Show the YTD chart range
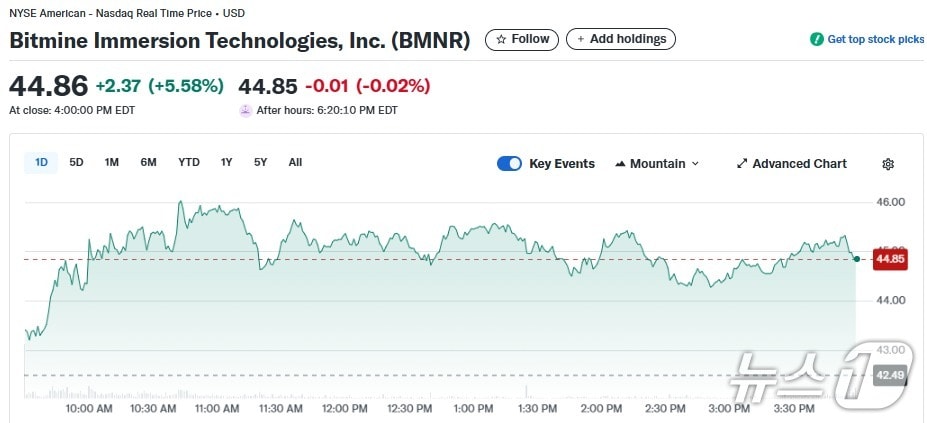This screenshot has width=927, height=423. click(189, 163)
